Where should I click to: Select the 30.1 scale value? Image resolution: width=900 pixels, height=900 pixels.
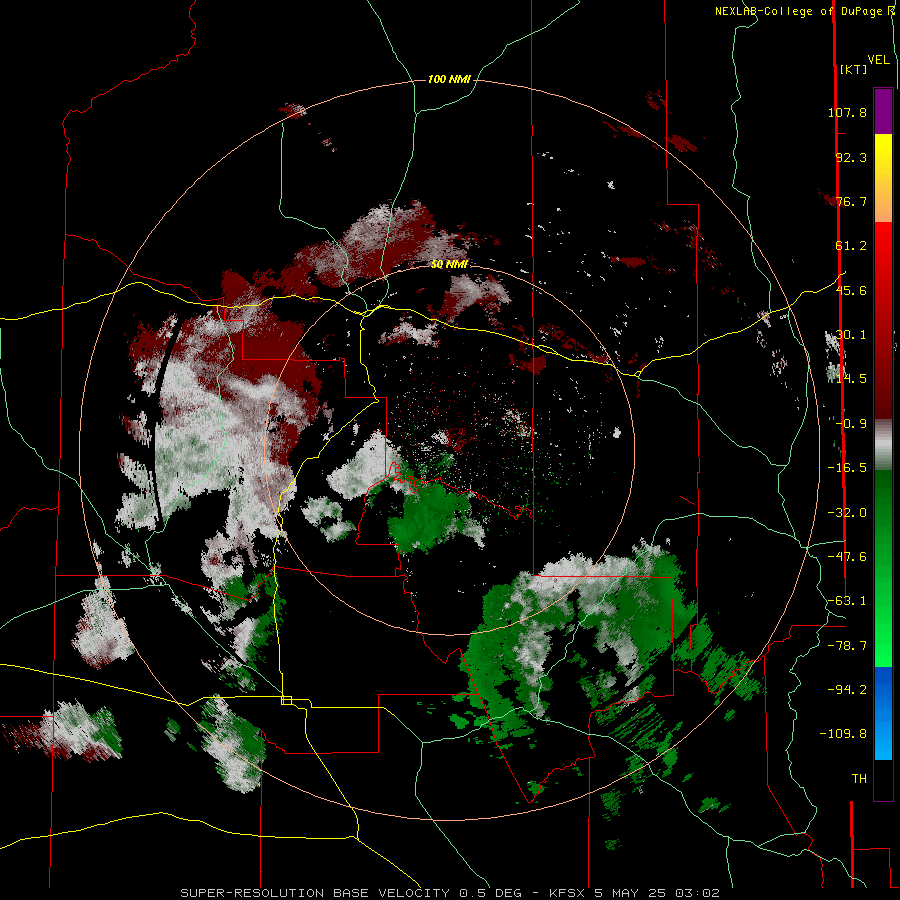tap(851, 335)
